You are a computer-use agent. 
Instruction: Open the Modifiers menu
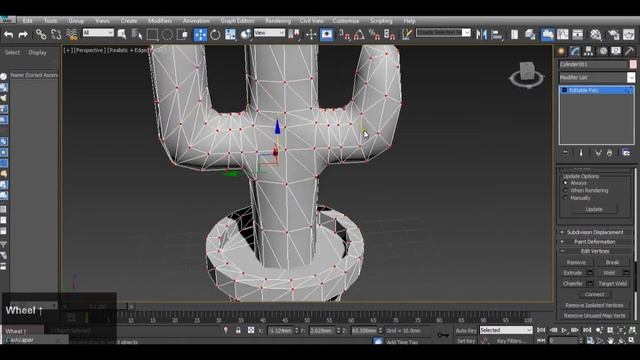pyautogui.click(x=160, y=20)
